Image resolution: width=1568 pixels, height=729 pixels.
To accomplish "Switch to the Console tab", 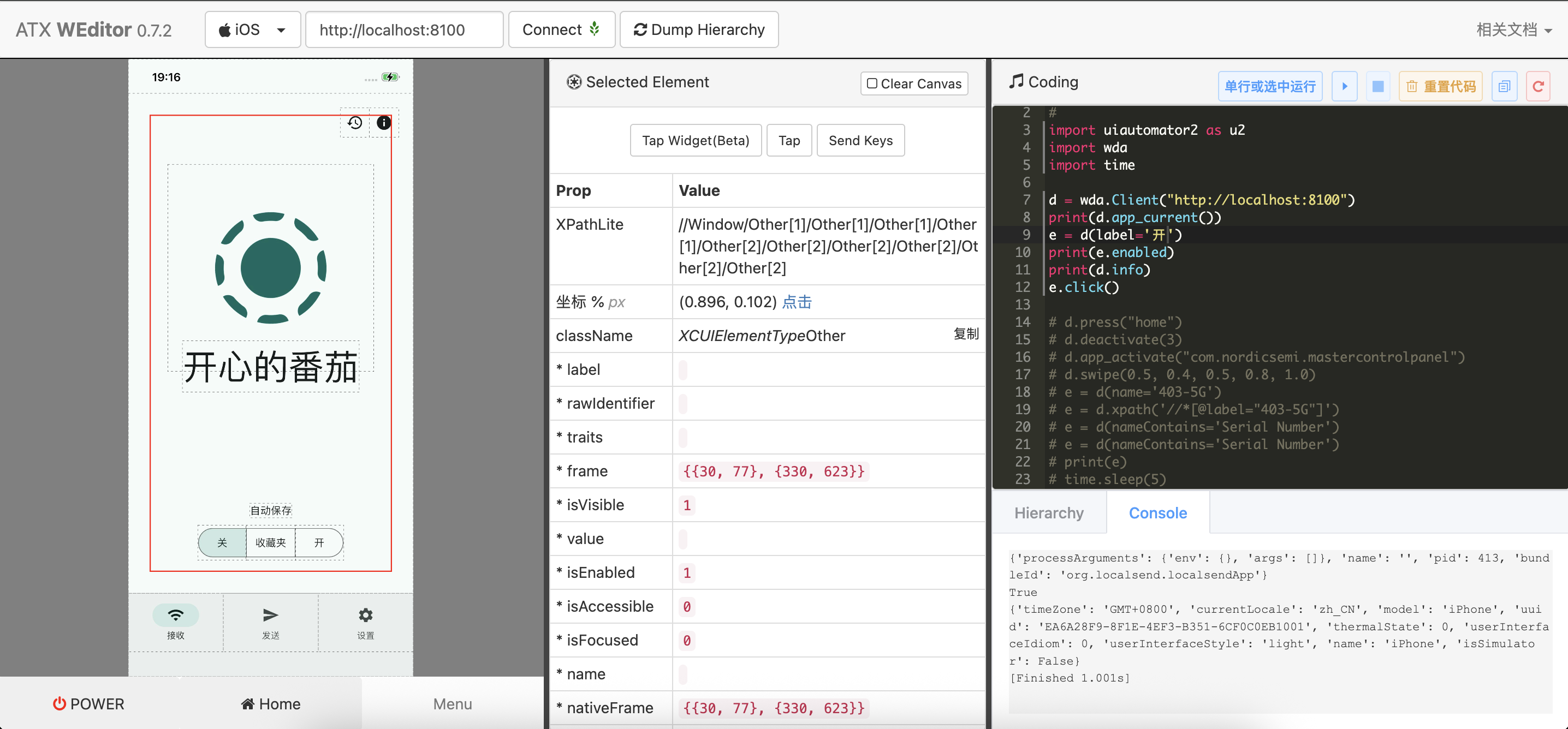I will [1157, 513].
